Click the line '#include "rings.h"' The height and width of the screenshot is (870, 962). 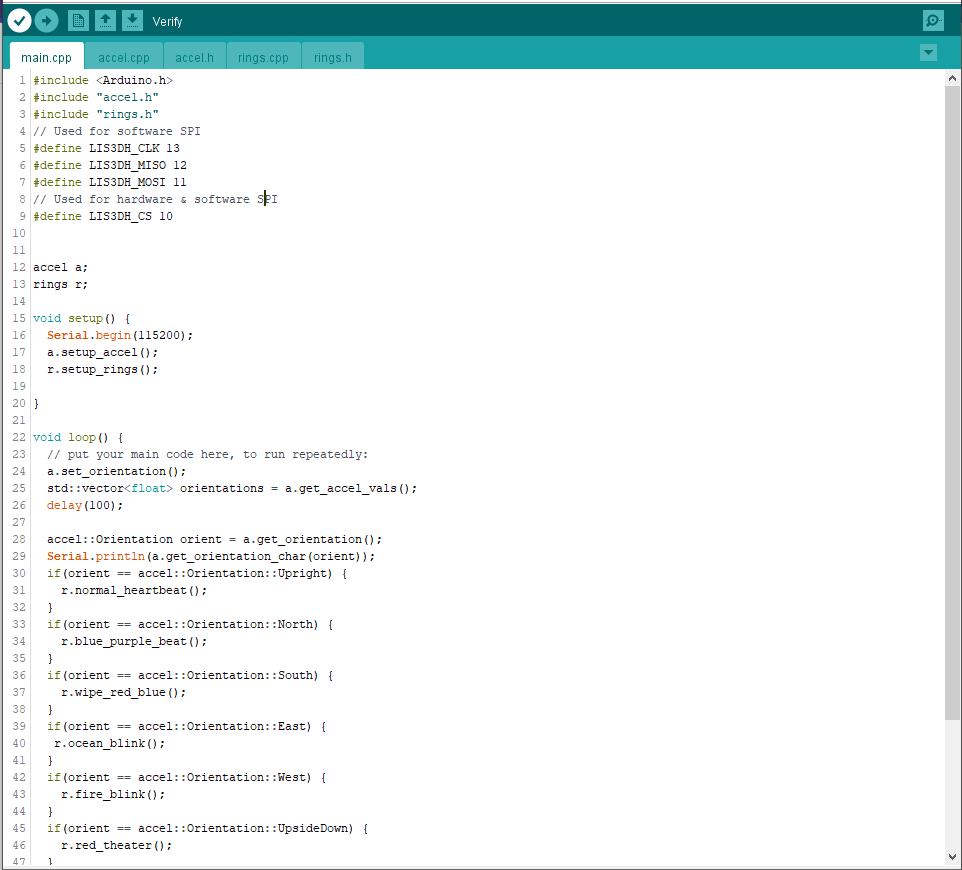coord(96,115)
